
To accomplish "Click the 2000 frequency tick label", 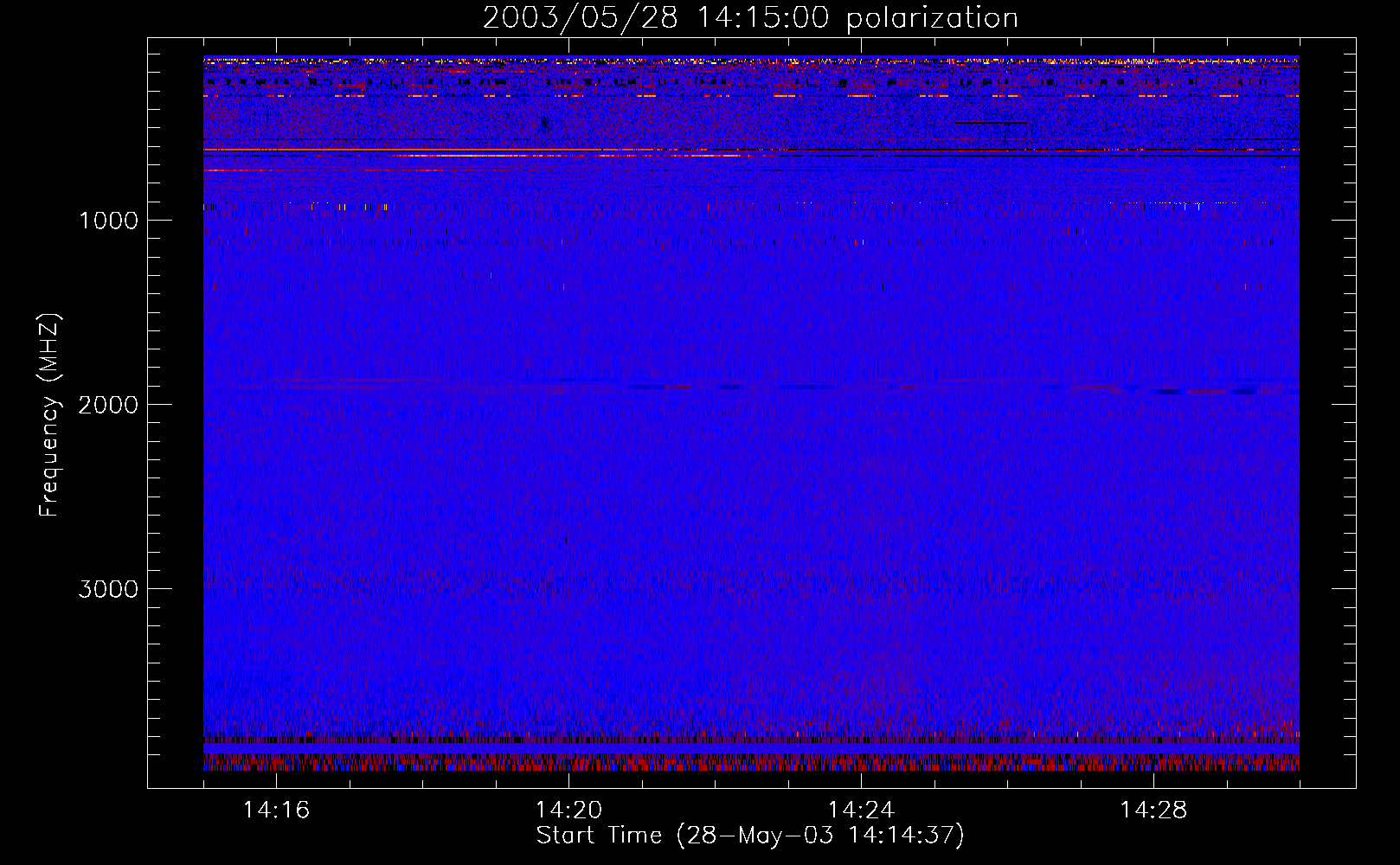I will pyautogui.click(x=108, y=405).
